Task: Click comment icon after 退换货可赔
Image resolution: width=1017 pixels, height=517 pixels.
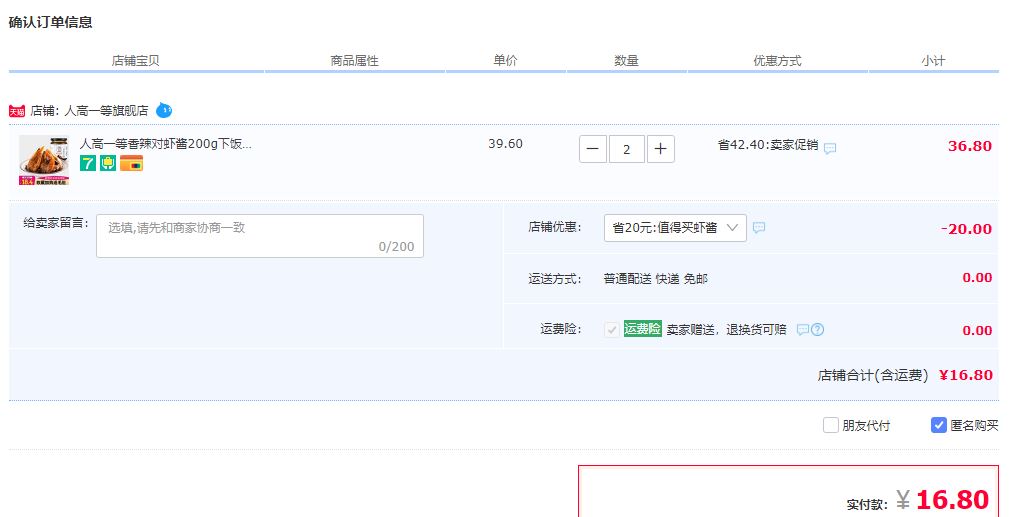Action: pyautogui.click(x=802, y=330)
